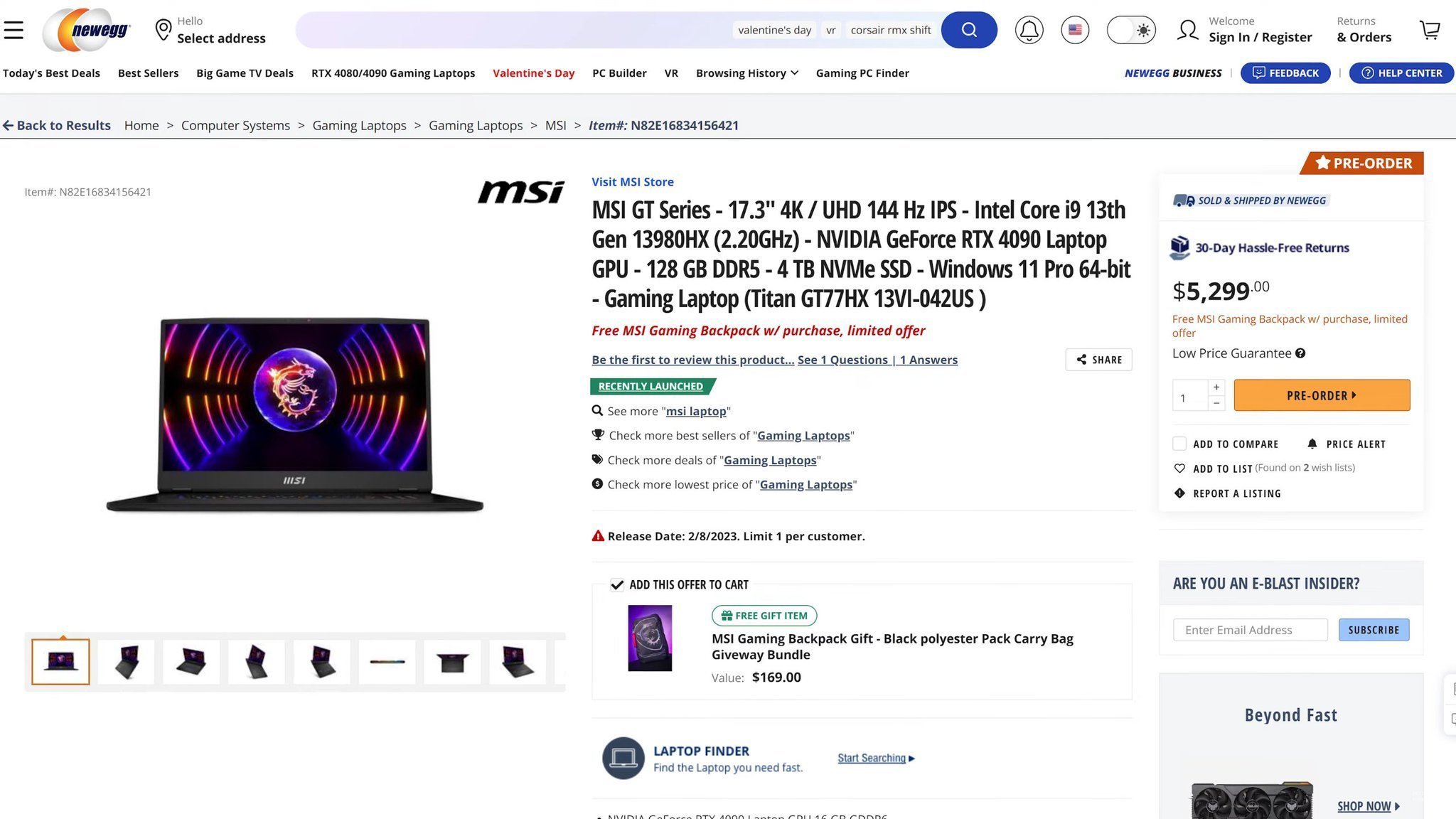Click the location pin Select address icon
This screenshot has height=819, width=1456.
(x=164, y=30)
